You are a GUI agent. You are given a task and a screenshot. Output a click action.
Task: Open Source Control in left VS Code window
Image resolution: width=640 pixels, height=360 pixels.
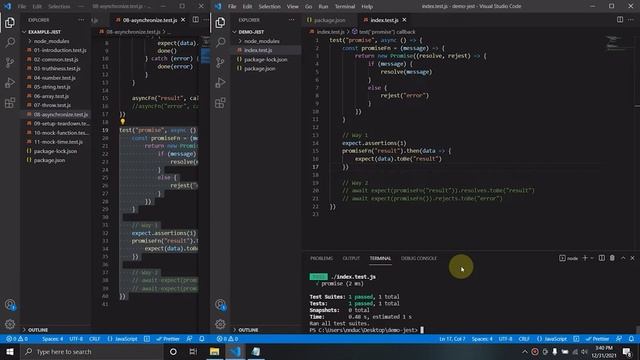10,62
